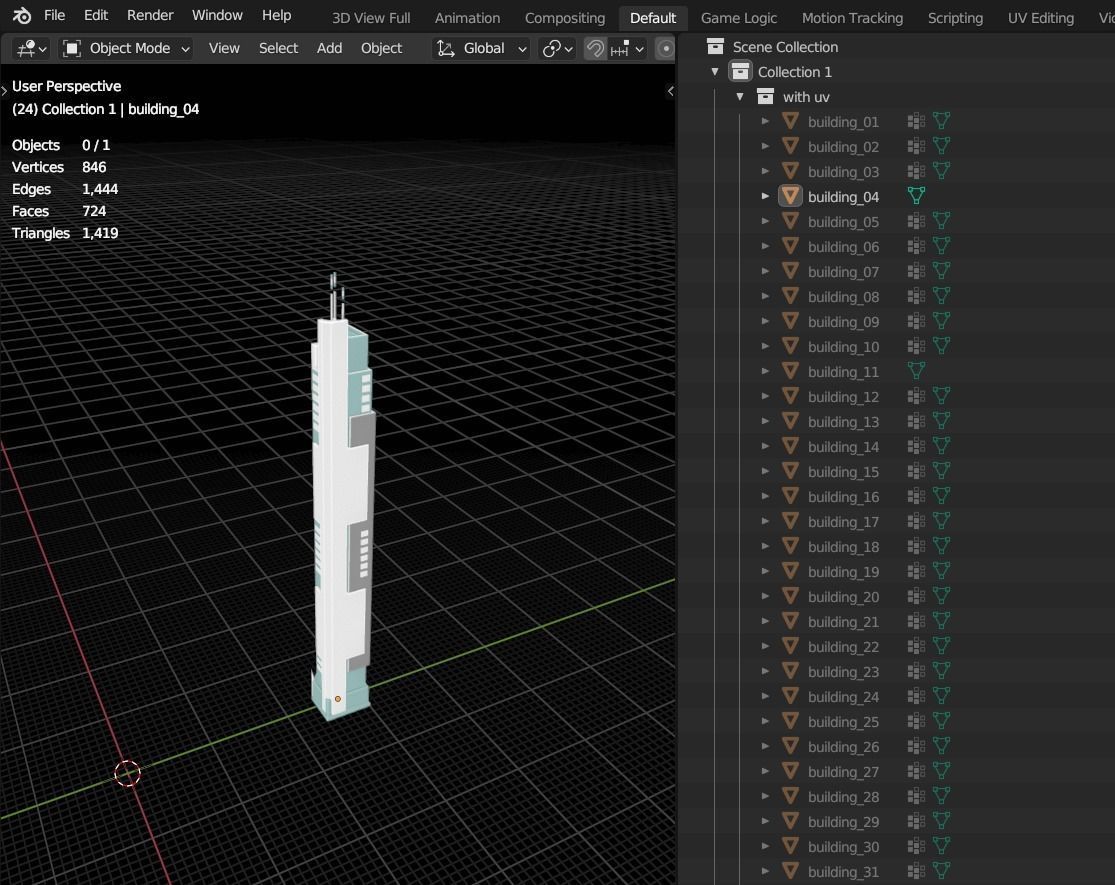Click the Blender logo icon
The width and height of the screenshot is (1115, 885).
(x=21, y=15)
